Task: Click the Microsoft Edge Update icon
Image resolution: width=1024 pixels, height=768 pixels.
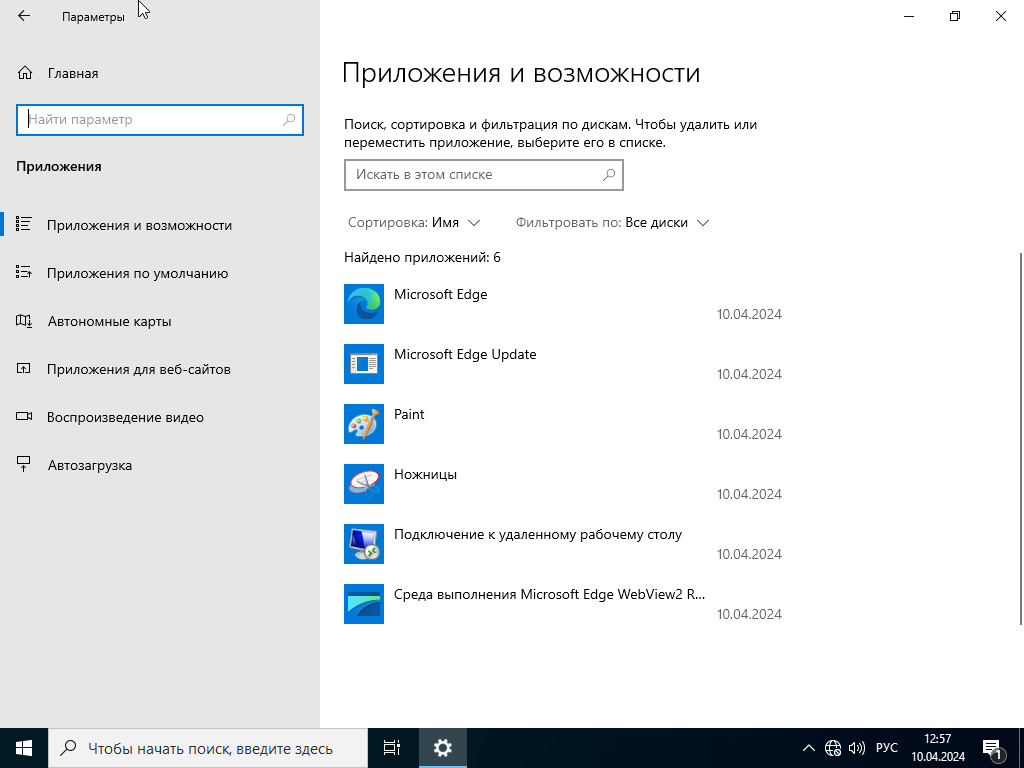Action: tap(364, 364)
